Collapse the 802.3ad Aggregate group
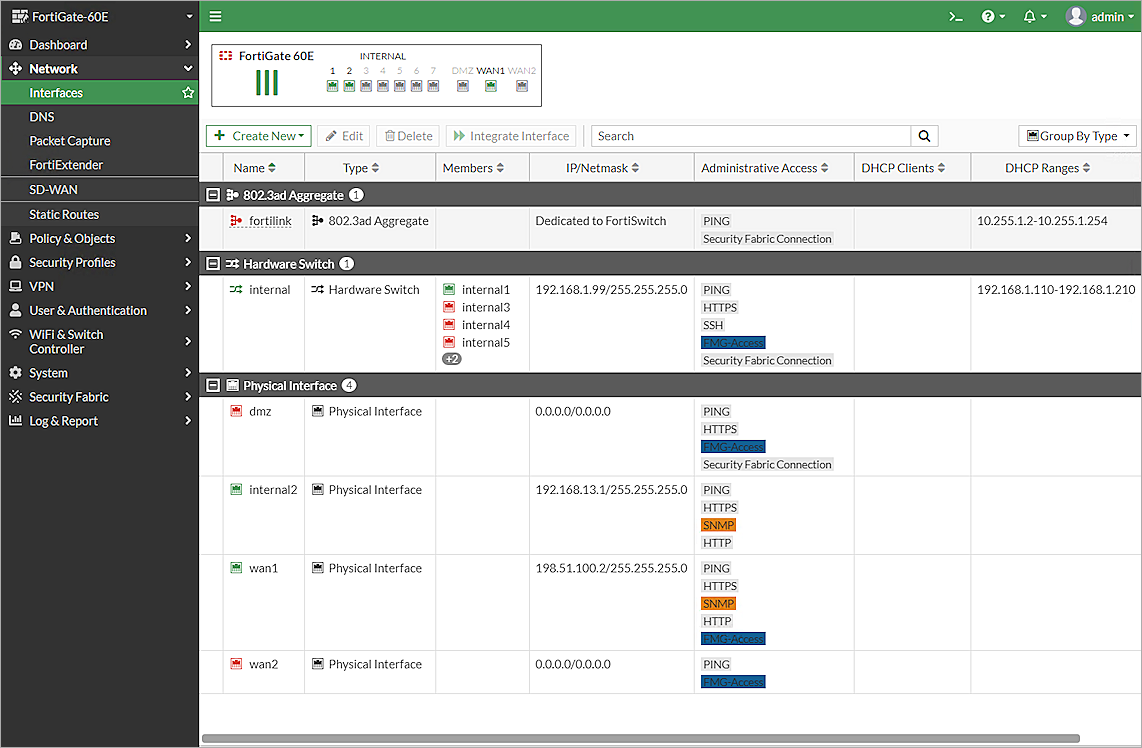Viewport: 1142px width, 748px height. click(213, 195)
